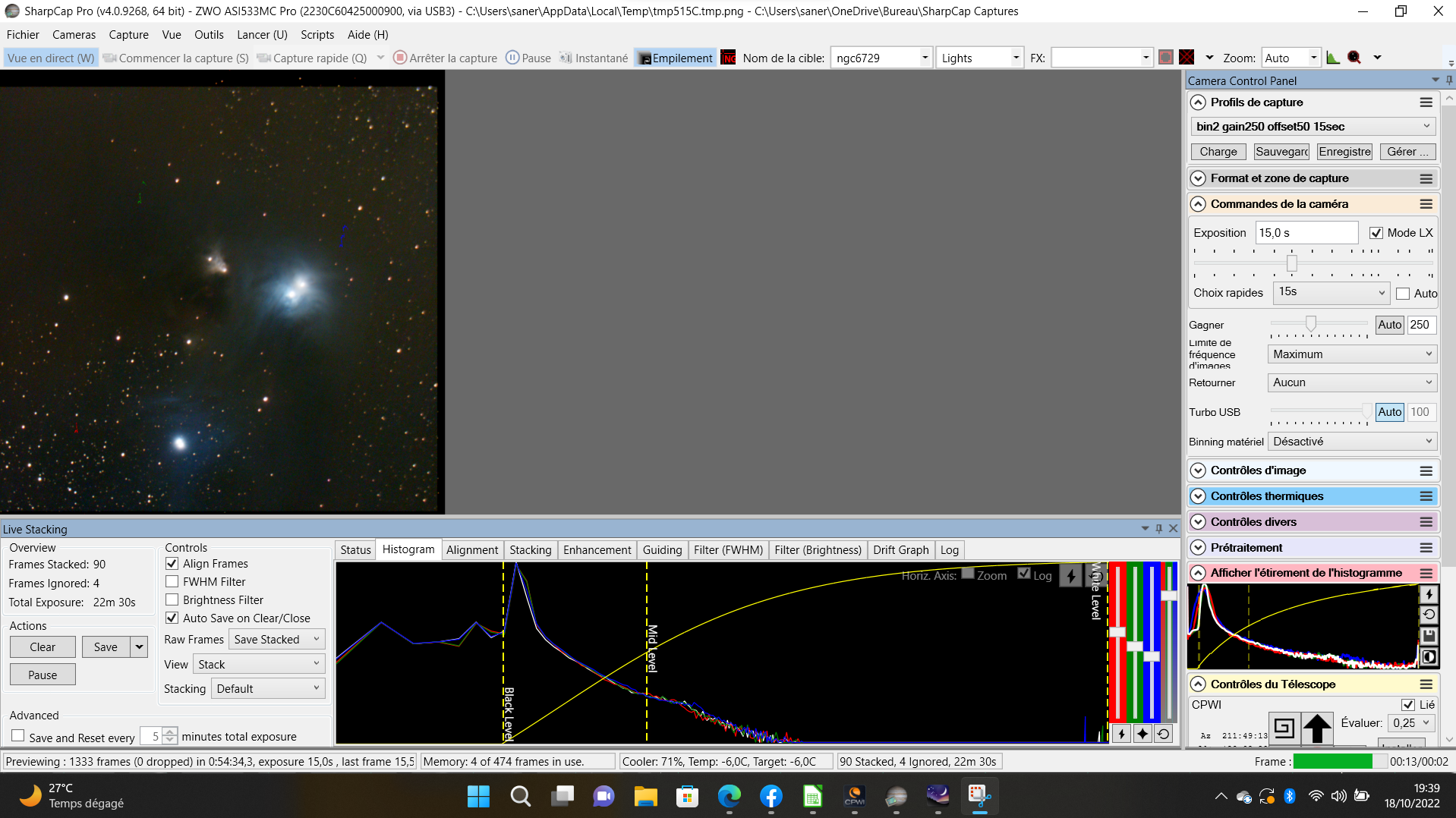The height and width of the screenshot is (818, 1456).
Task: Click the Charge profile button
Action: (x=1218, y=152)
